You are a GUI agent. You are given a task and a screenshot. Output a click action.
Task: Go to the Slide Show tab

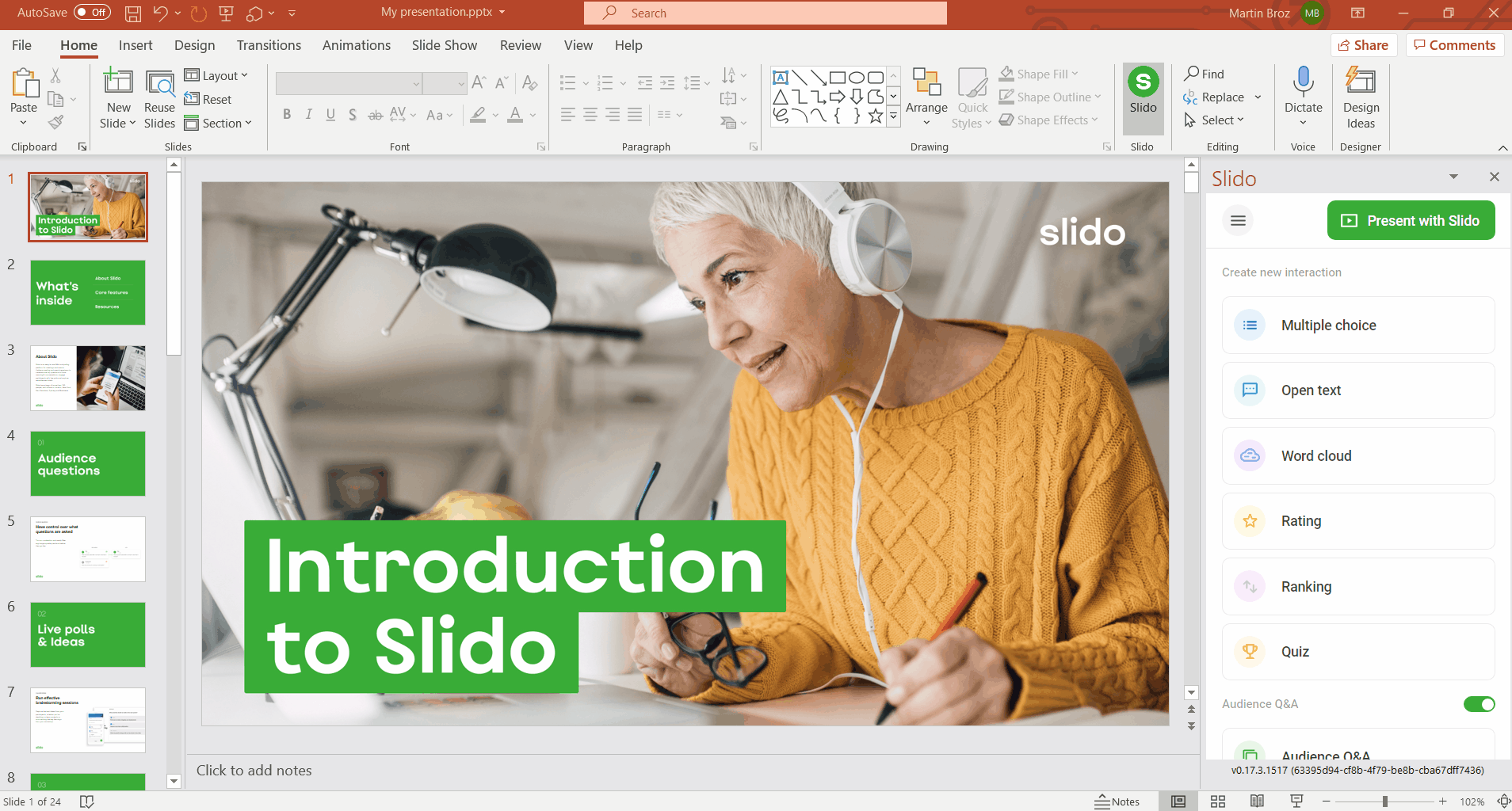point(445,45)
